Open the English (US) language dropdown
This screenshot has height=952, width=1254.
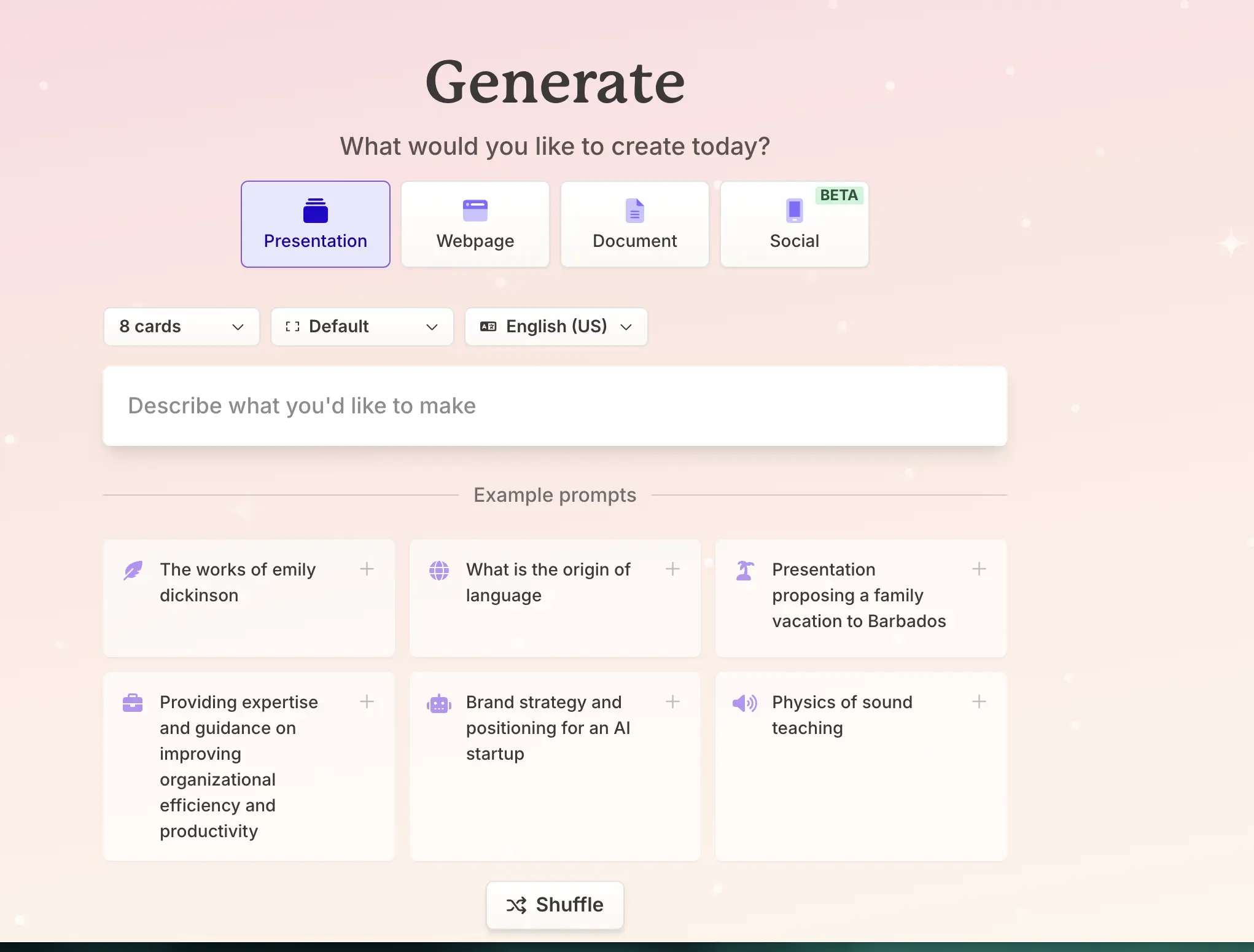(556, 327)
